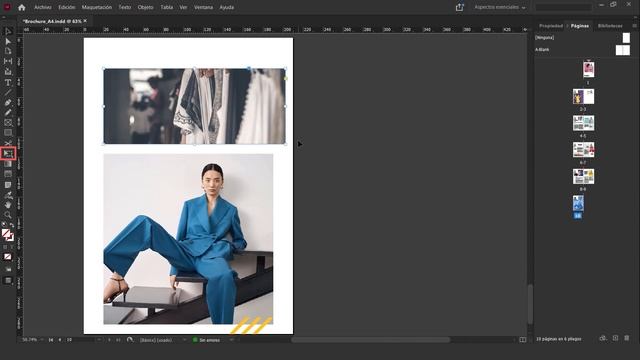The height and width of the screenshot is (360, 640).
Task: Open the Pages panel options menu
Action: click(x=634, y=26)
